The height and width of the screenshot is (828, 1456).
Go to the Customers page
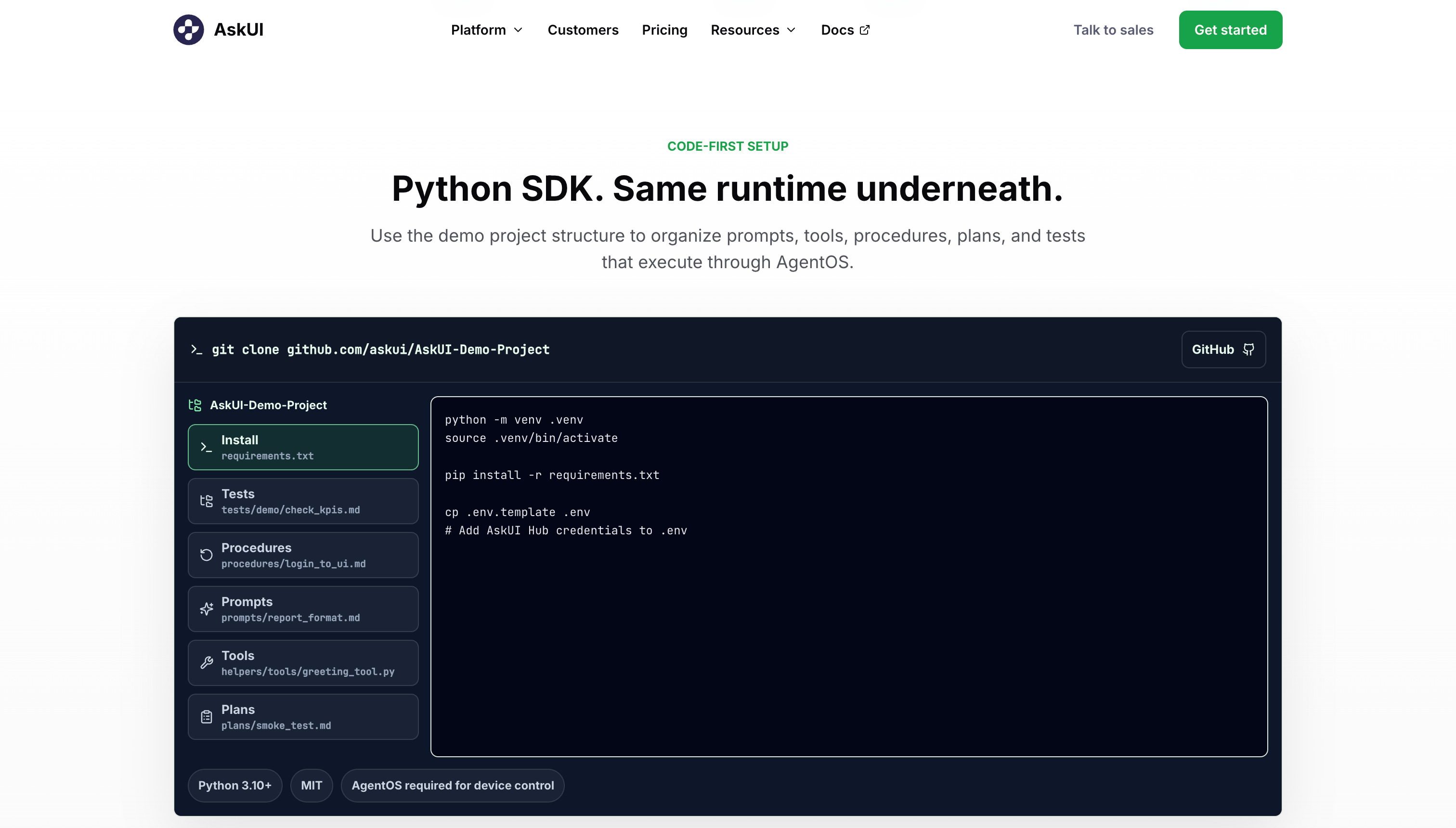(583, 29)
